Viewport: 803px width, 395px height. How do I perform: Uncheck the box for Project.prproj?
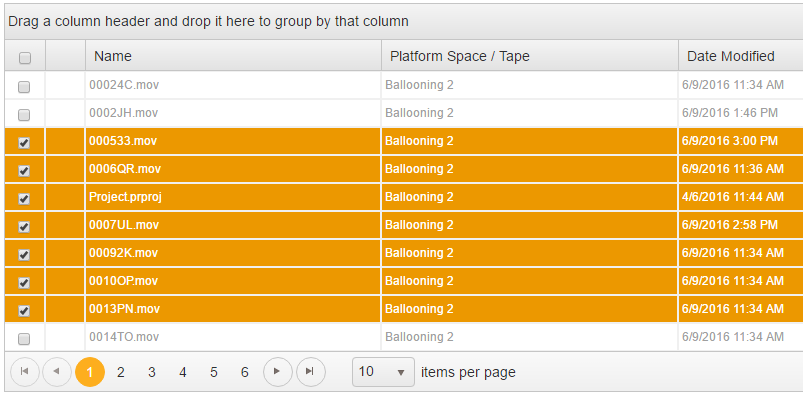click(x=24, y=199)
